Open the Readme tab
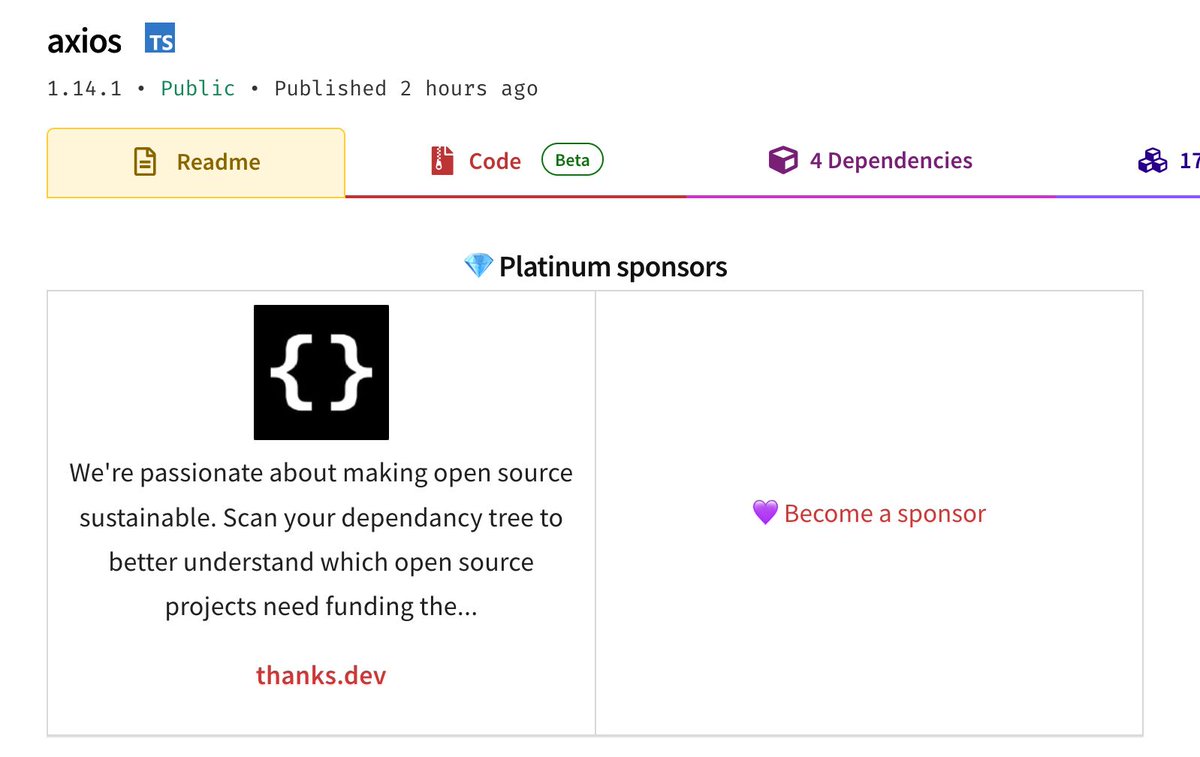The height and width of the screenshot is (757, 1200). (196, 163)
